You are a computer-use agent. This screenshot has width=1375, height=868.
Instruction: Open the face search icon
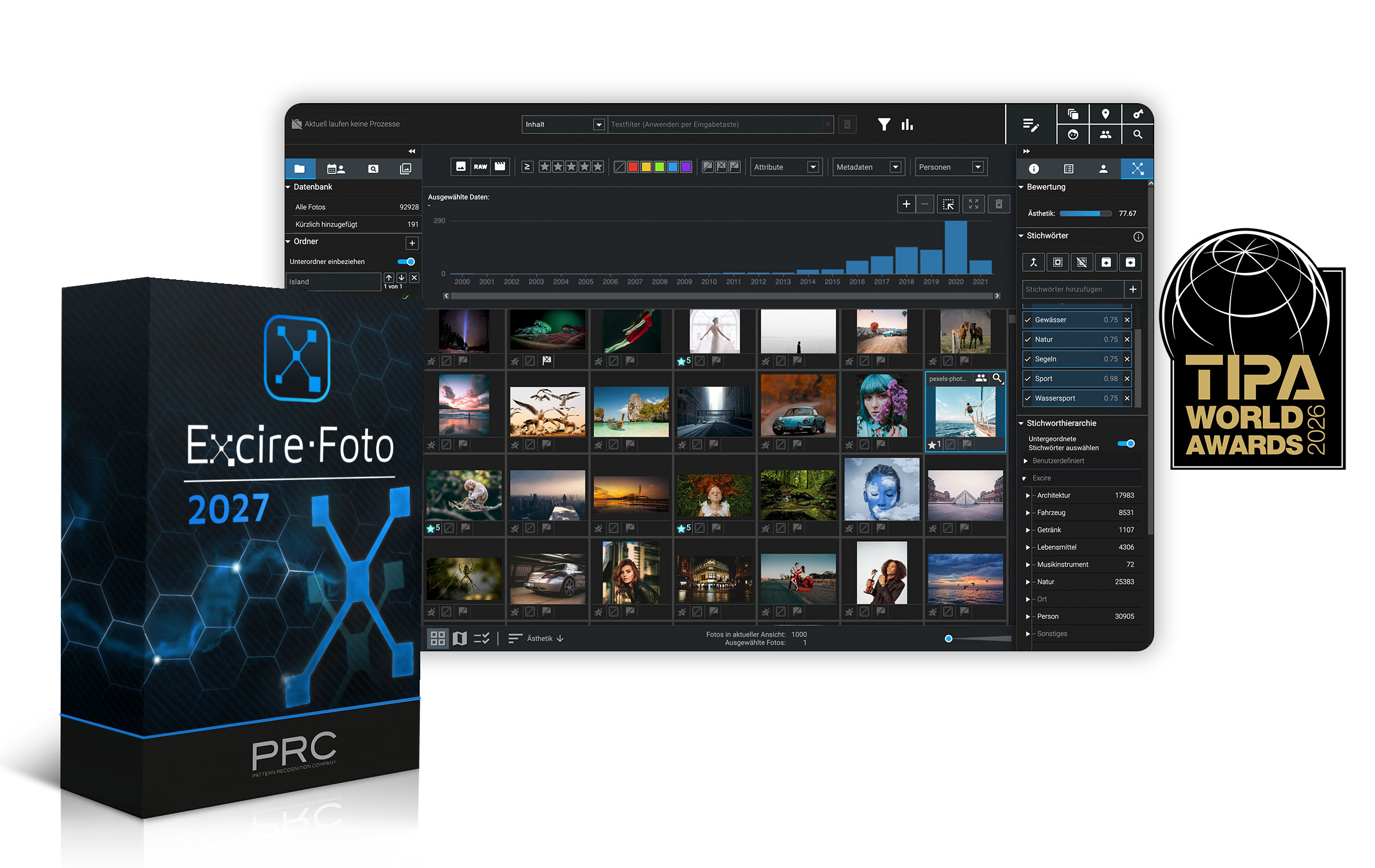click(x=1073, y=134)
